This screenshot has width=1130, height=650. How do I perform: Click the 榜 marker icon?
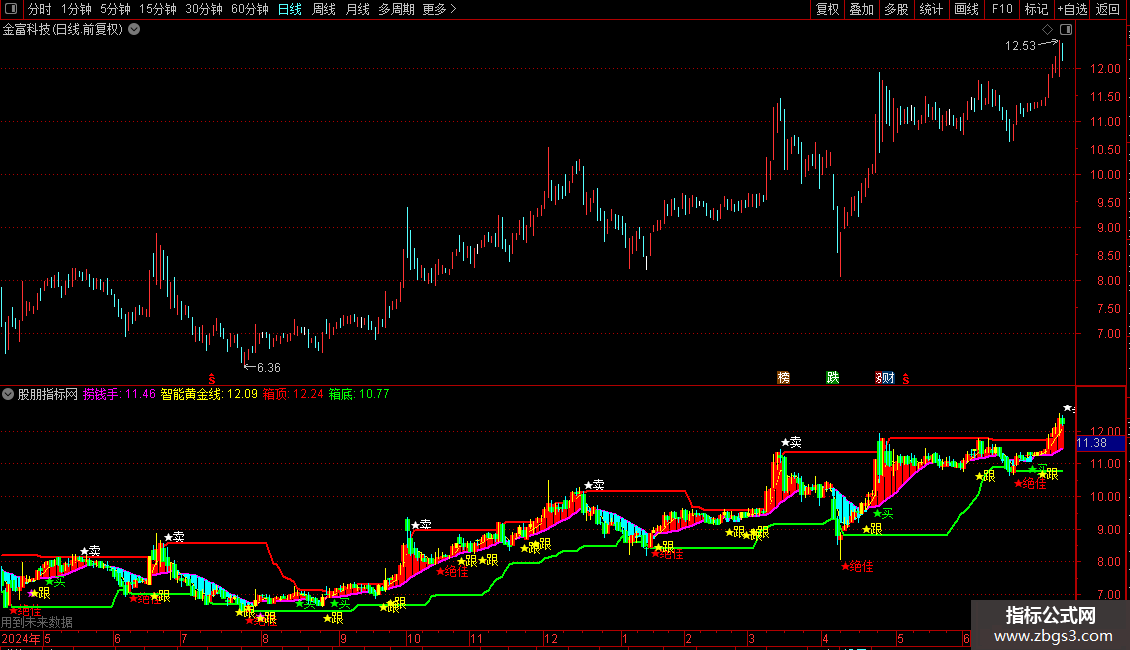click(x=783, y=378)
